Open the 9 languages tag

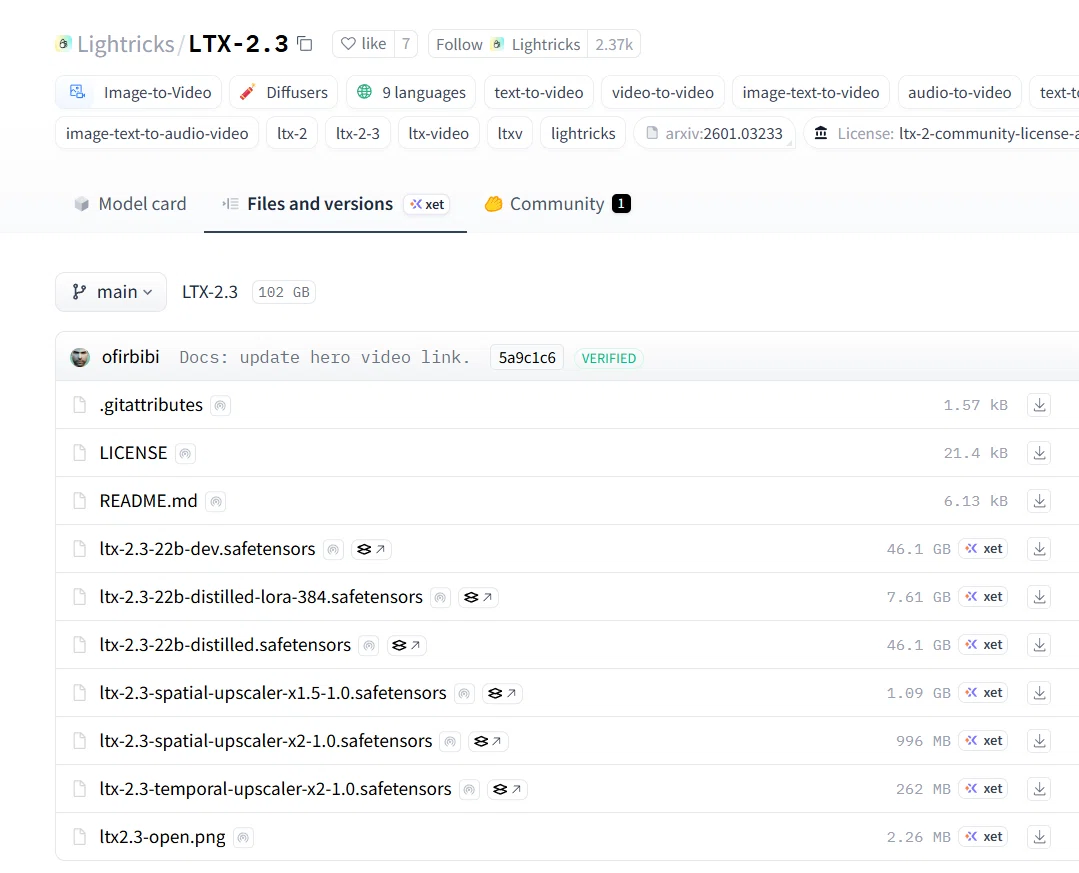click(x=411, y=92)
